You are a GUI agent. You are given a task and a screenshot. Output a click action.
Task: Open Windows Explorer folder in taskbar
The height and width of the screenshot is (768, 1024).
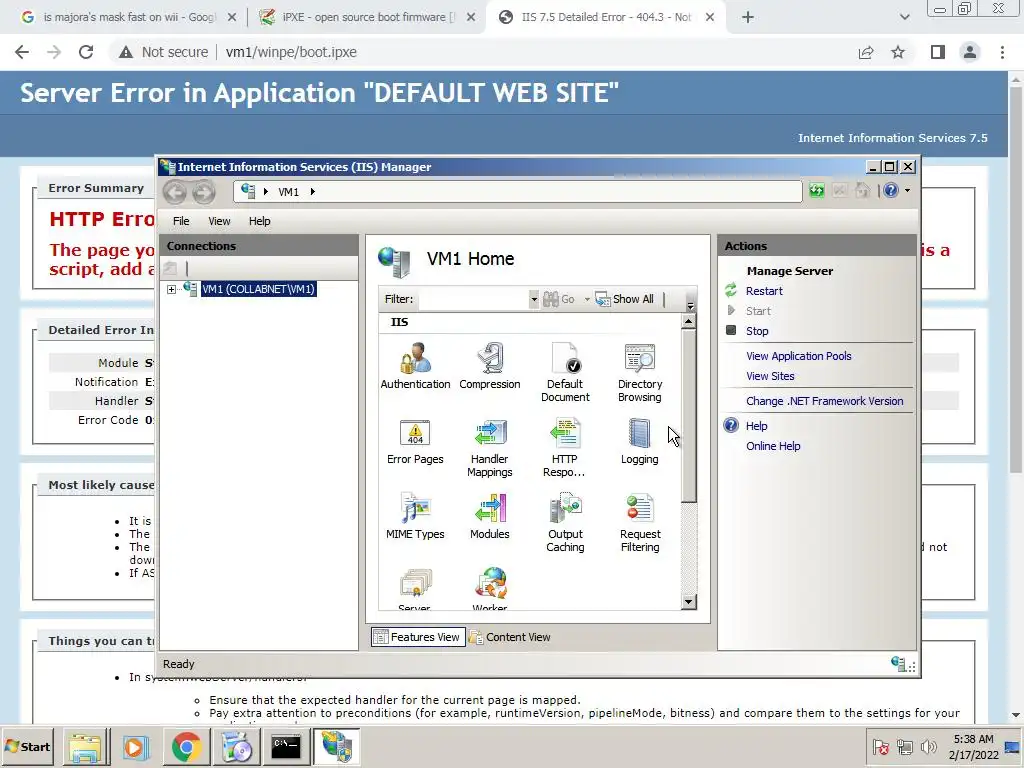[86, 746]
